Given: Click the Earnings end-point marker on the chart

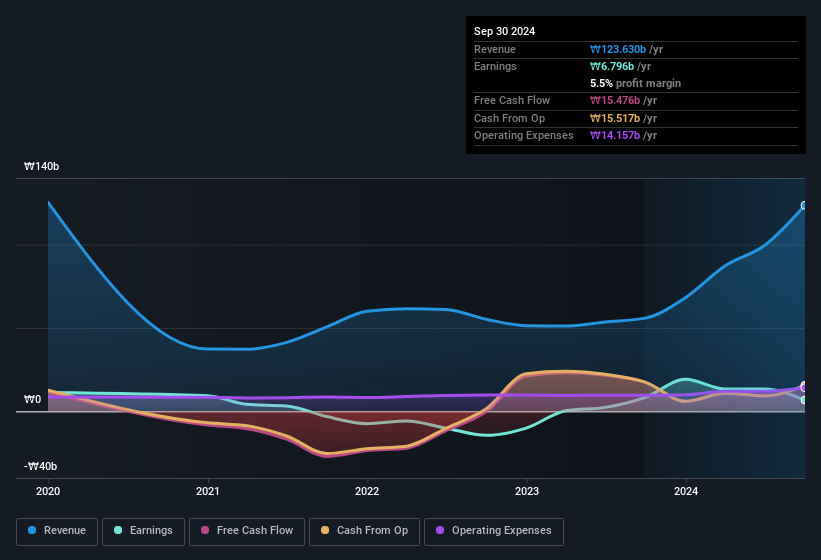Looking at the screenshot, I should click(x=804, y=400).
